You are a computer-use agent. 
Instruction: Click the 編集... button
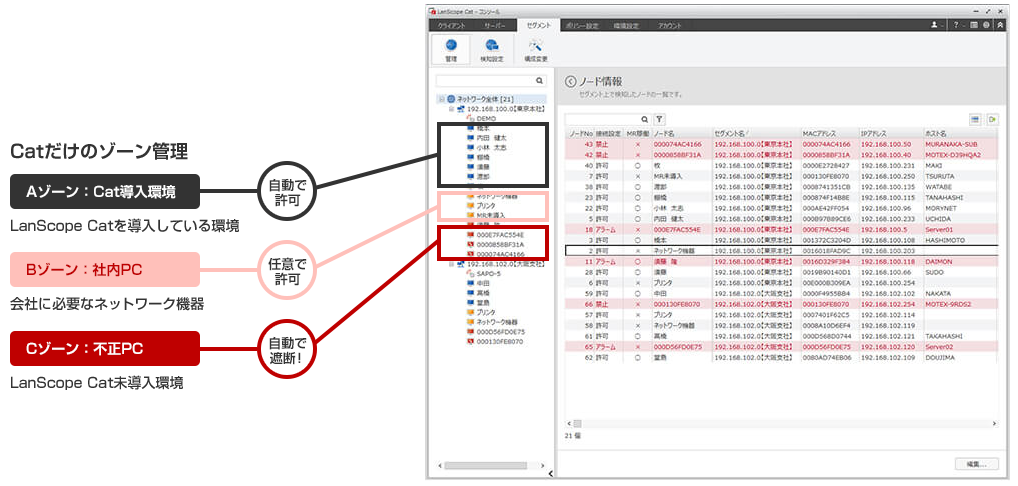(976, 463)
